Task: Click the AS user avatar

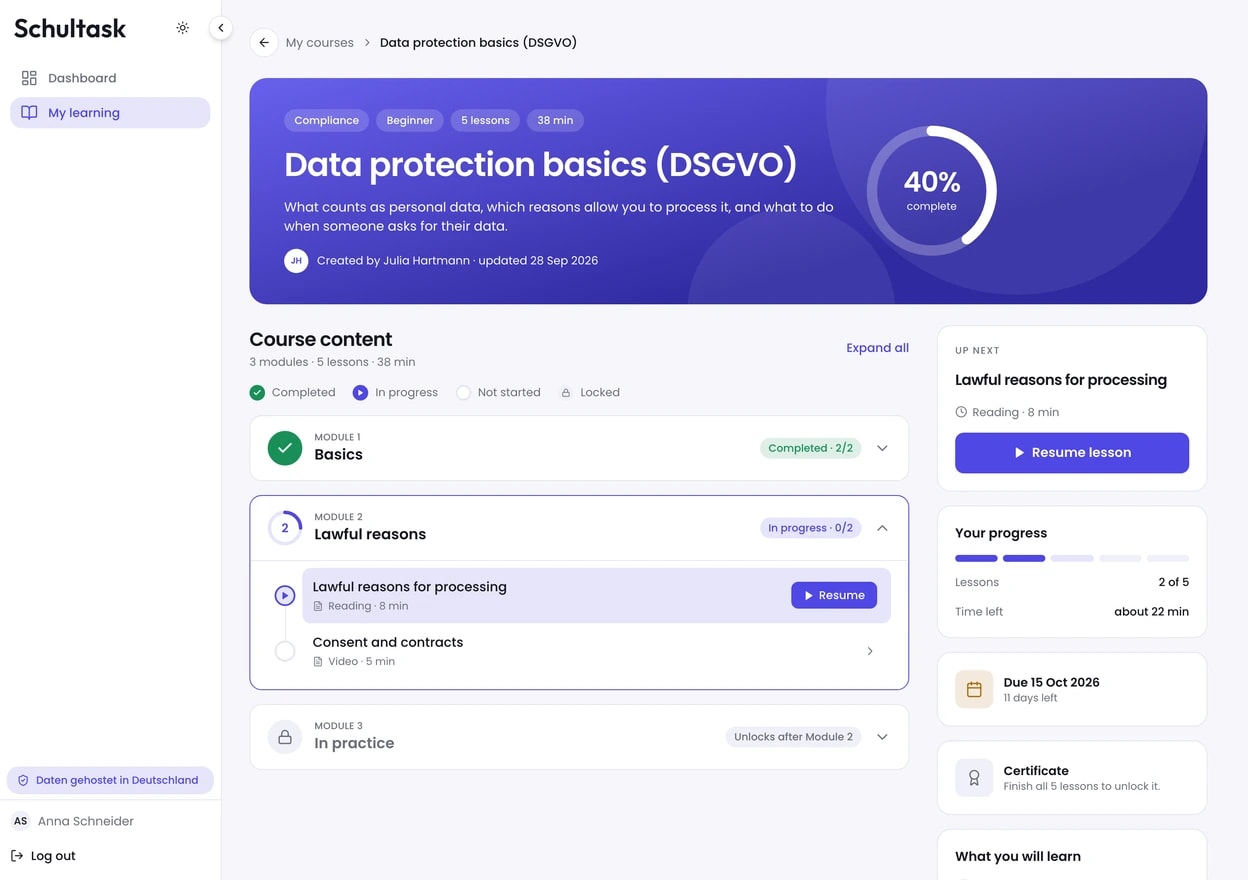Action: (20, 821)
